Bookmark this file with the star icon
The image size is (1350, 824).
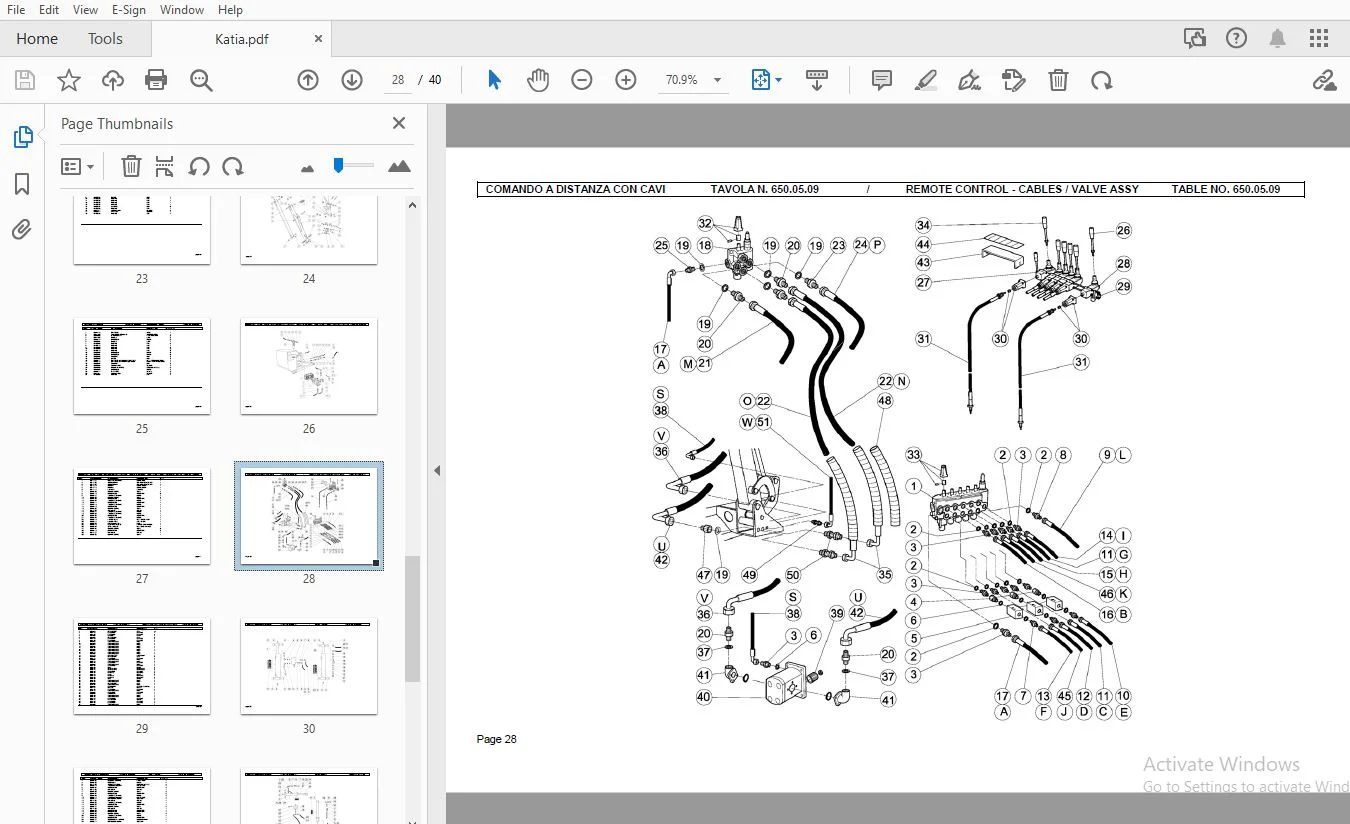(x=69, y=80)
